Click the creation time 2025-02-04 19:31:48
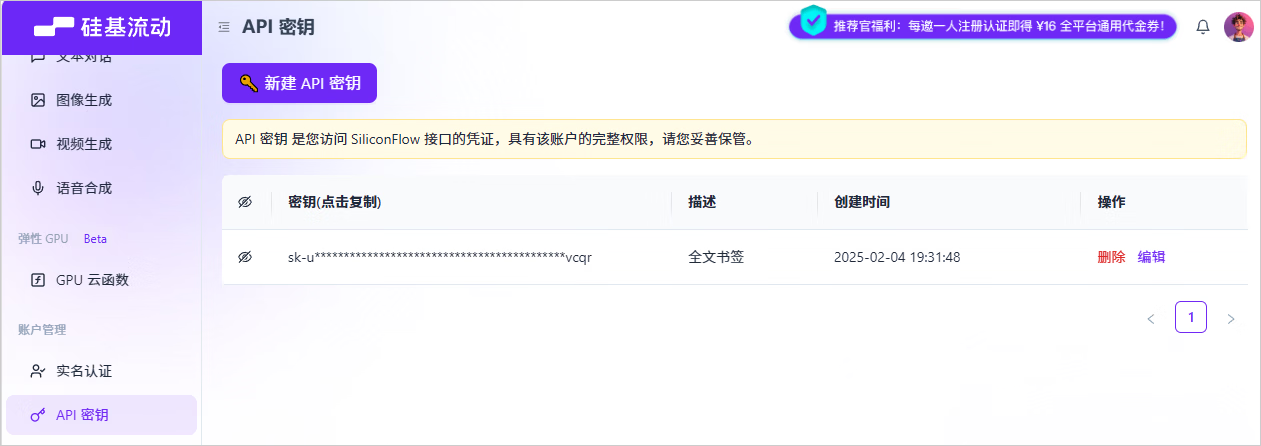The width and height of the screenshot is (1261, 446). pyautogui.click(x=897, y=257)
